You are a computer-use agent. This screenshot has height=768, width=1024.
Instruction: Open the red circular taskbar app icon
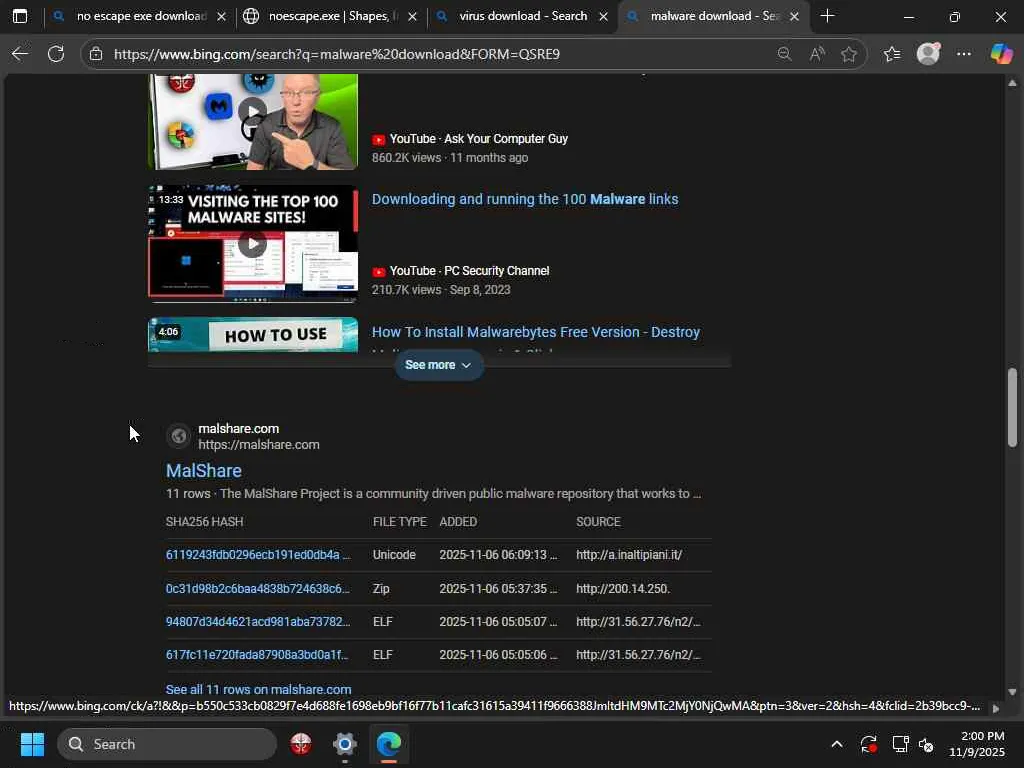click(x=301, y=744)
